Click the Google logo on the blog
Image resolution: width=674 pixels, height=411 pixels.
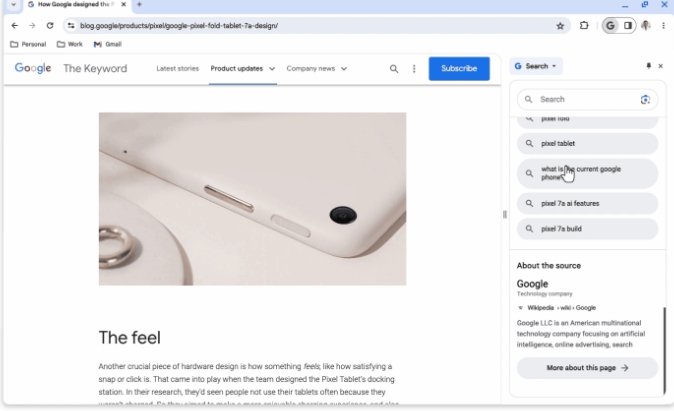point(33,68)
